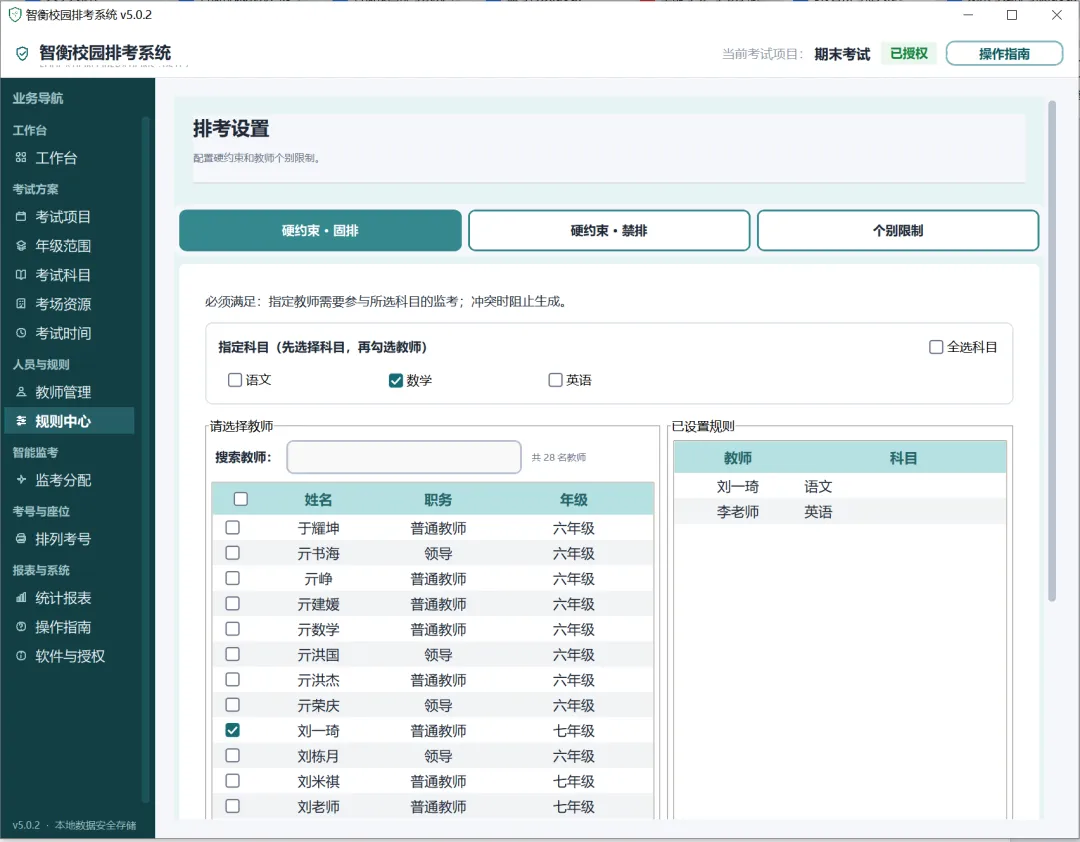Viewport: 1080px width, 842px height.
Task: Click the 排列考号 icon
Action: [x=21, y=539]
